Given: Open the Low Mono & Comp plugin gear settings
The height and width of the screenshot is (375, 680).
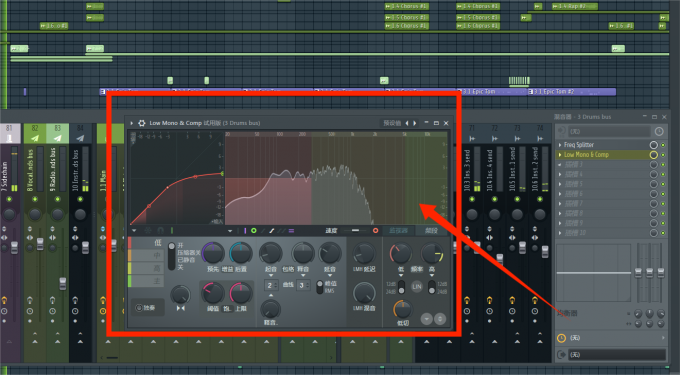Looking at the screenshot, I should tap(142, 123).
